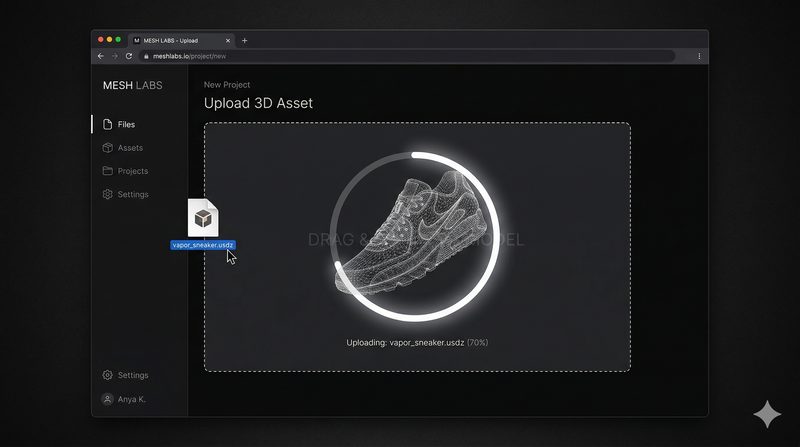Go forward using browser arrow
The image size is (800, 447).
tap(115, 56)
